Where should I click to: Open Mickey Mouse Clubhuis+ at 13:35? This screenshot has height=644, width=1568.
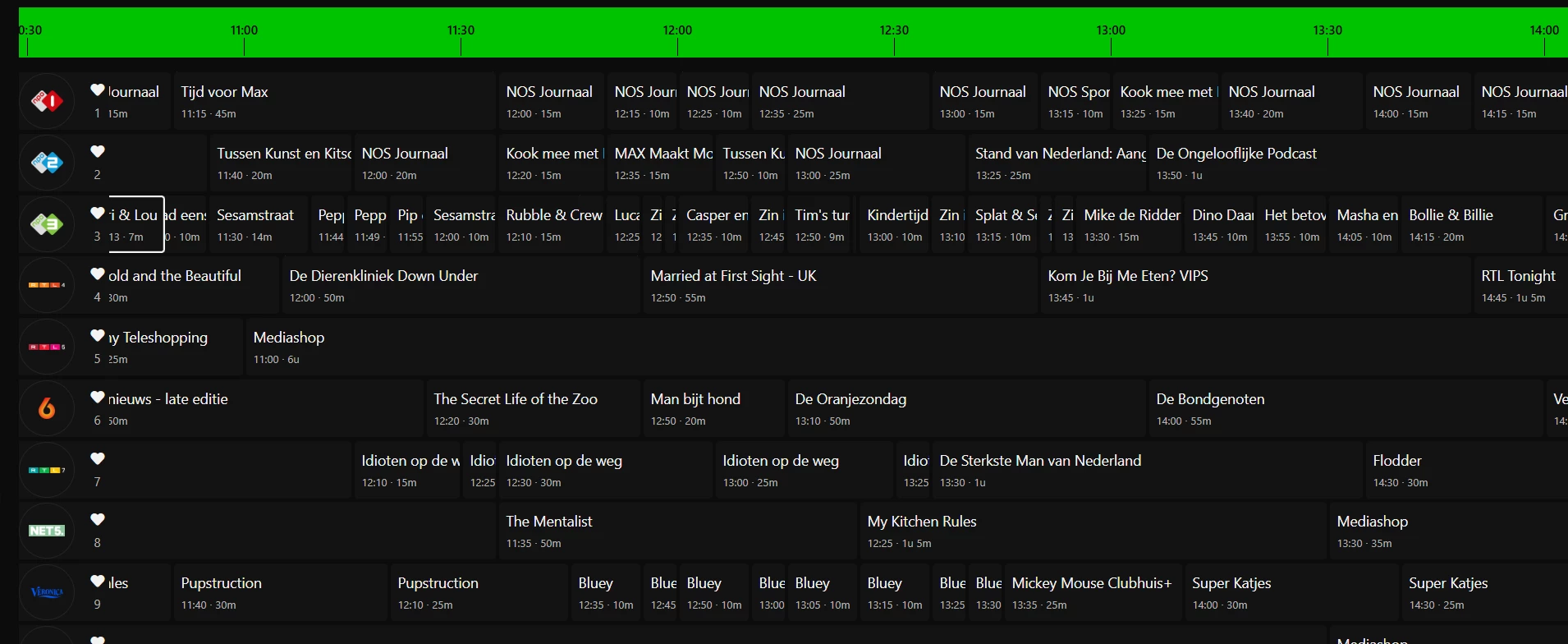coord(1093,592)
